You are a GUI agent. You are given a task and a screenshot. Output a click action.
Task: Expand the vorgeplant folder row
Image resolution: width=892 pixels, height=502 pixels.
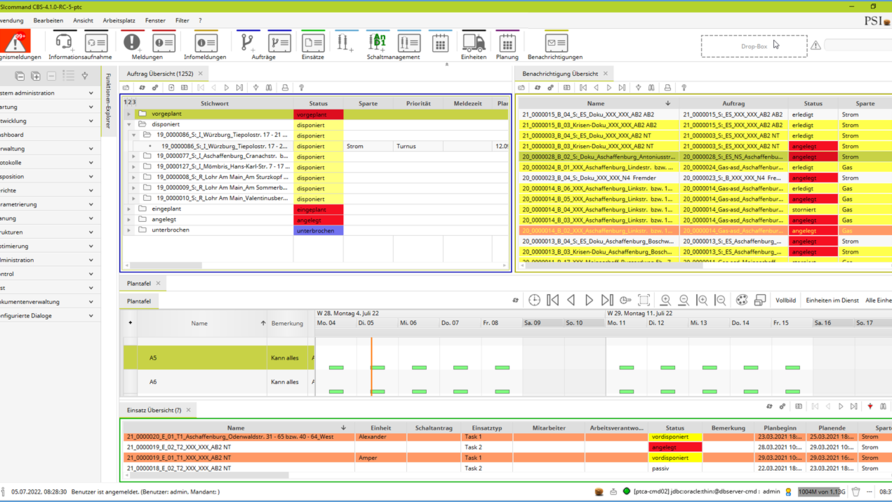pos(128,114)
